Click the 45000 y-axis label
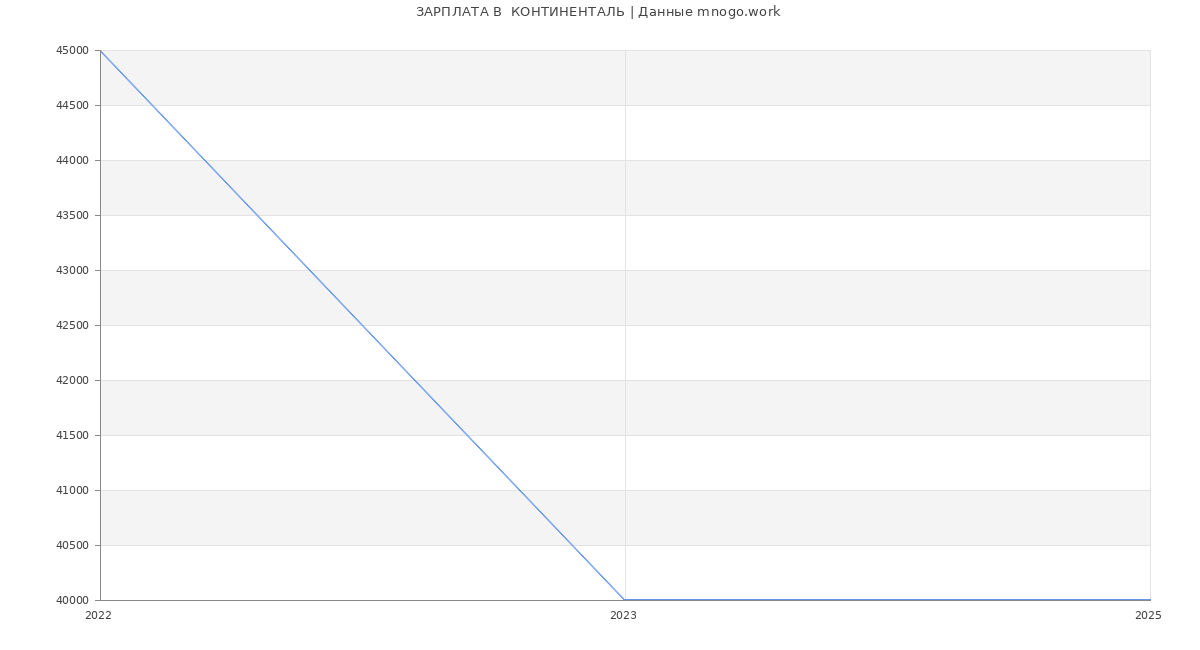The image size is (1200, 650). (73, 50)
